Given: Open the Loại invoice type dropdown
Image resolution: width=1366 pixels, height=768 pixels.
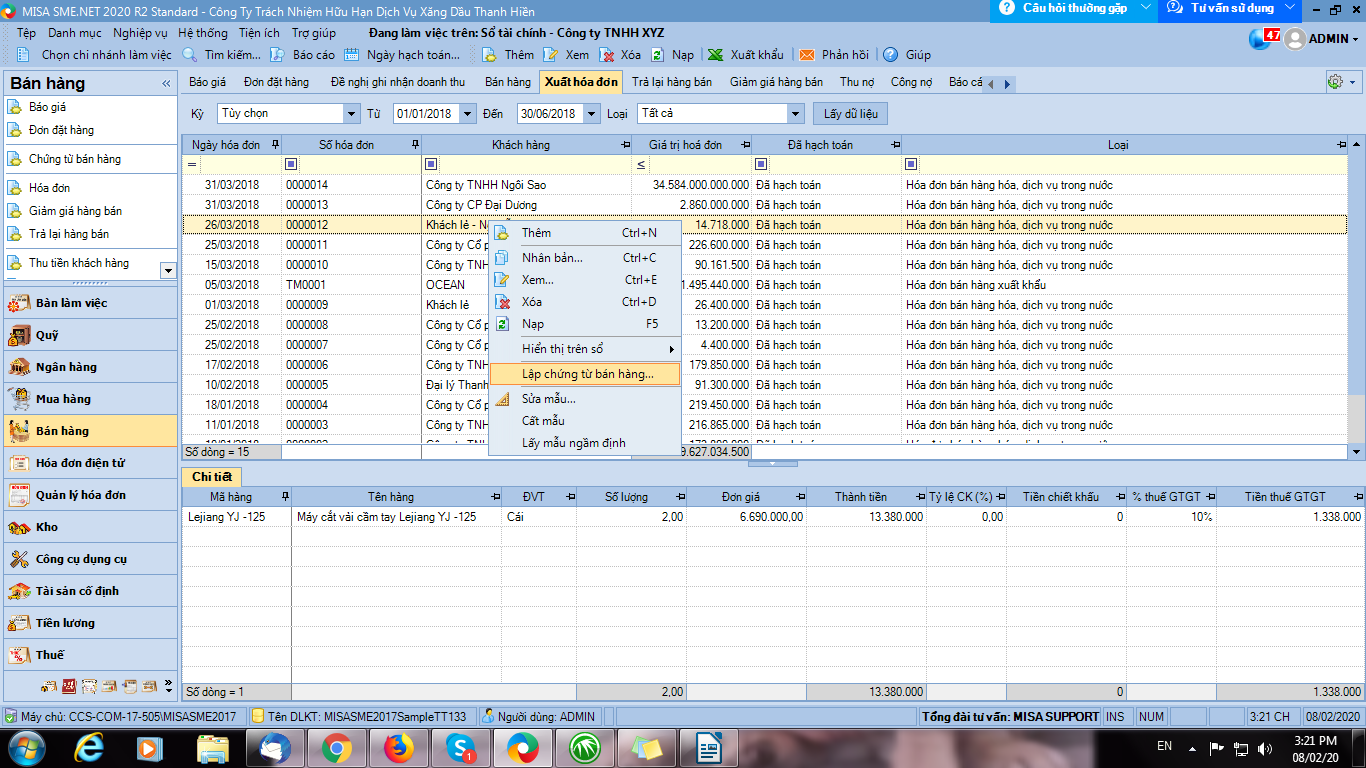Looking at the screenshot, I should coord(795,113).
